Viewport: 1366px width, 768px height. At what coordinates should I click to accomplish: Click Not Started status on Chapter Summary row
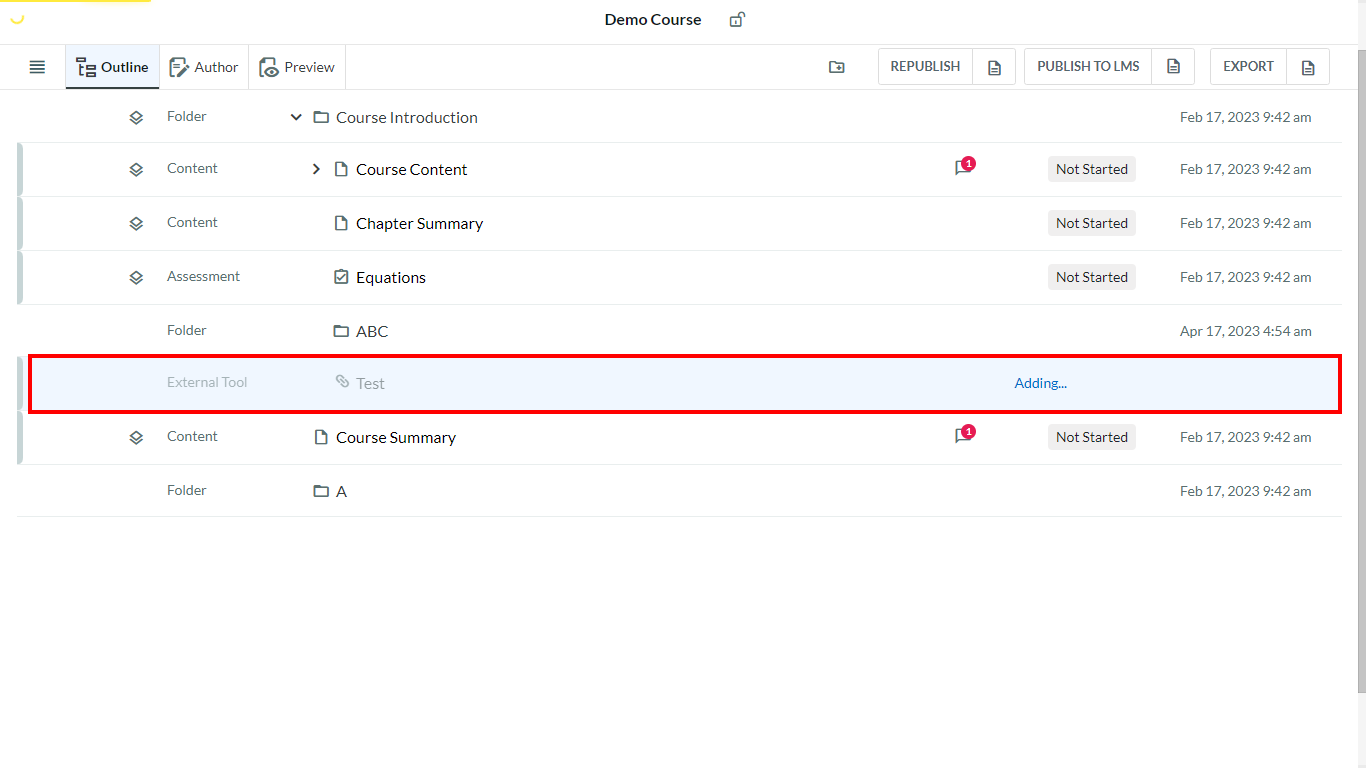(x=1092, y=223)
